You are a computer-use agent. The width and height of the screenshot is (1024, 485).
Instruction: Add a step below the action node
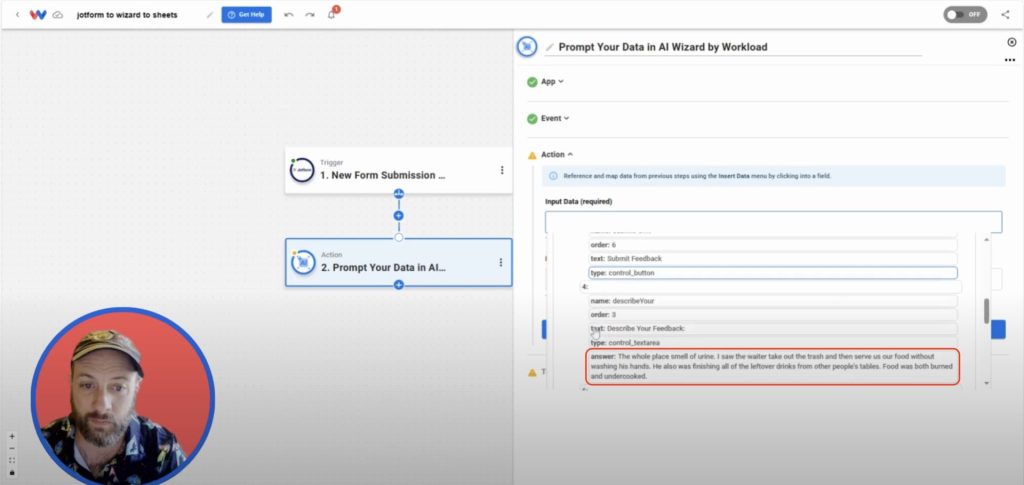tap(398, 285)
